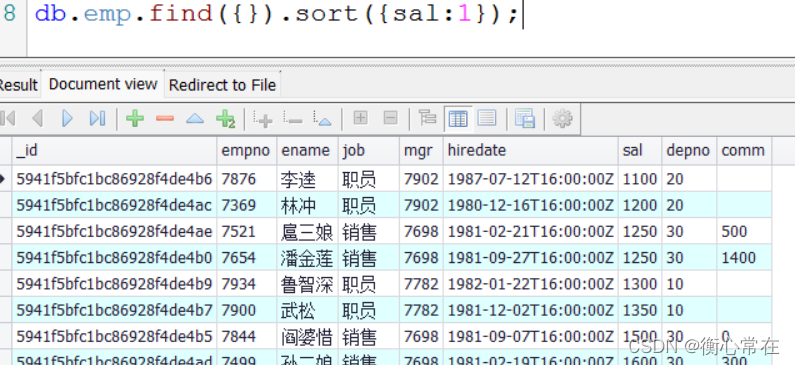Click empno cell 7900

[x=246, y=311]
